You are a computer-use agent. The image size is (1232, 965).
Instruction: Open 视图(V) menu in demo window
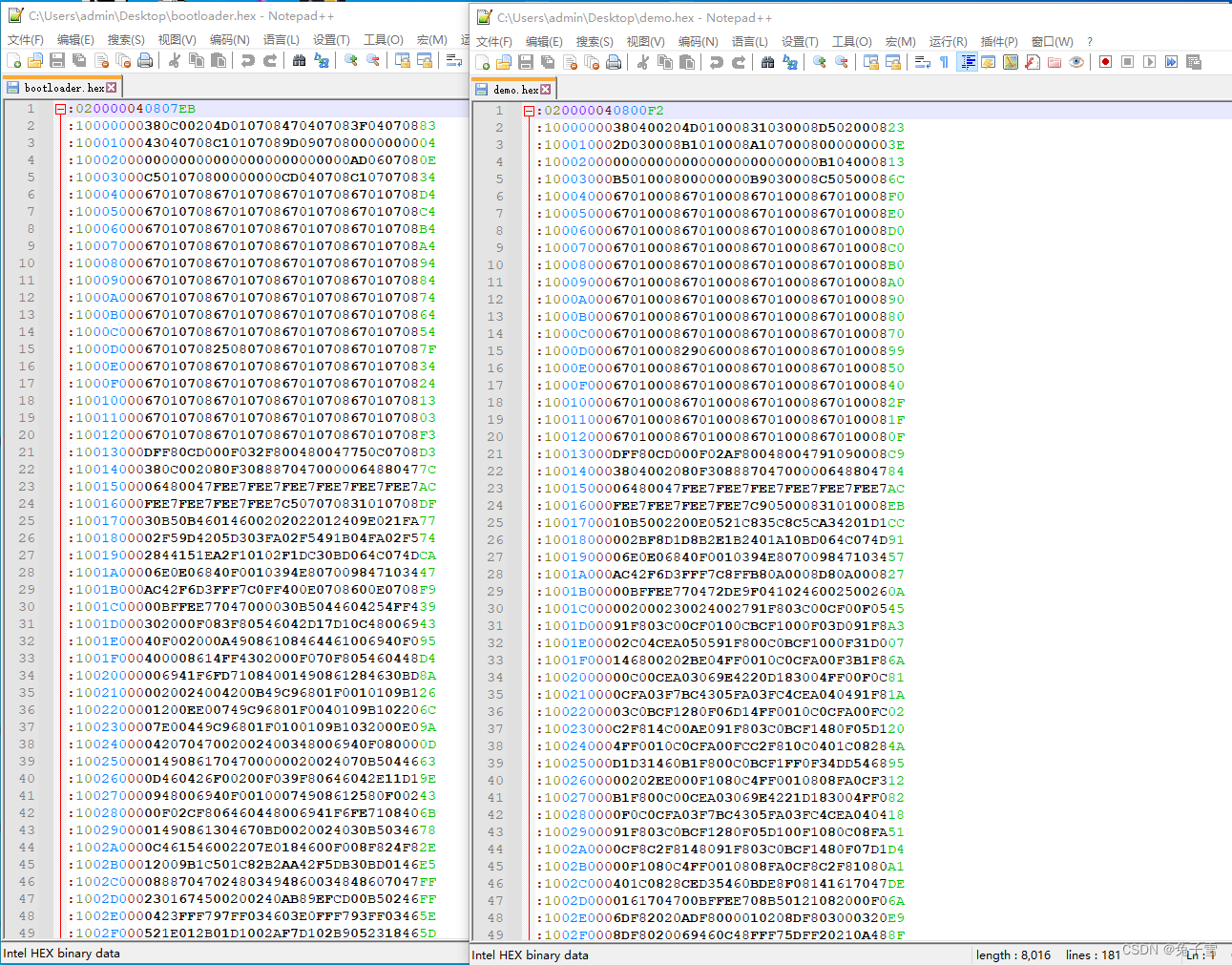coord(646,41)
